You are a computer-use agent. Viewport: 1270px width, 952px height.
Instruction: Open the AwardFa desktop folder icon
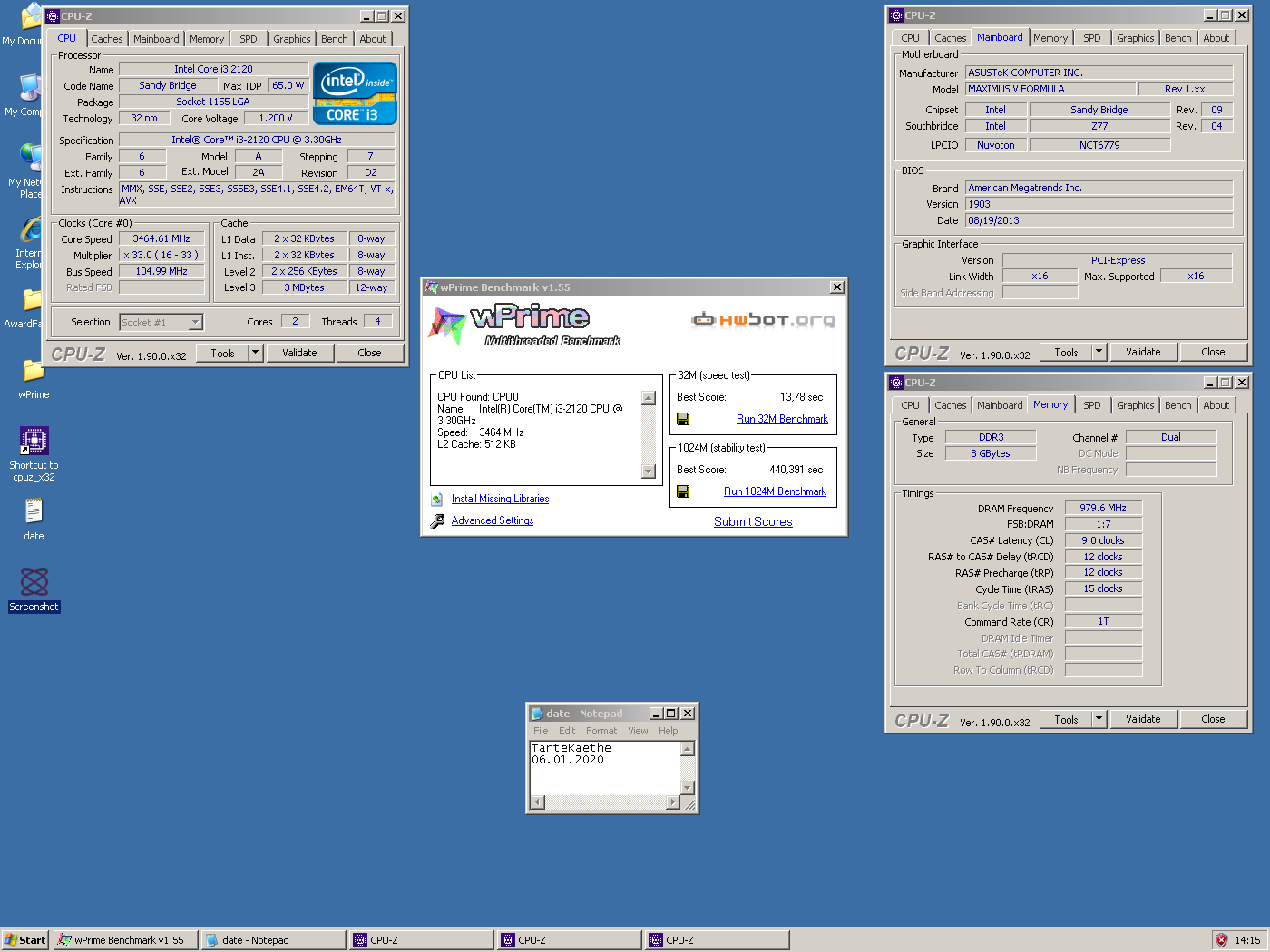point(34,299)
